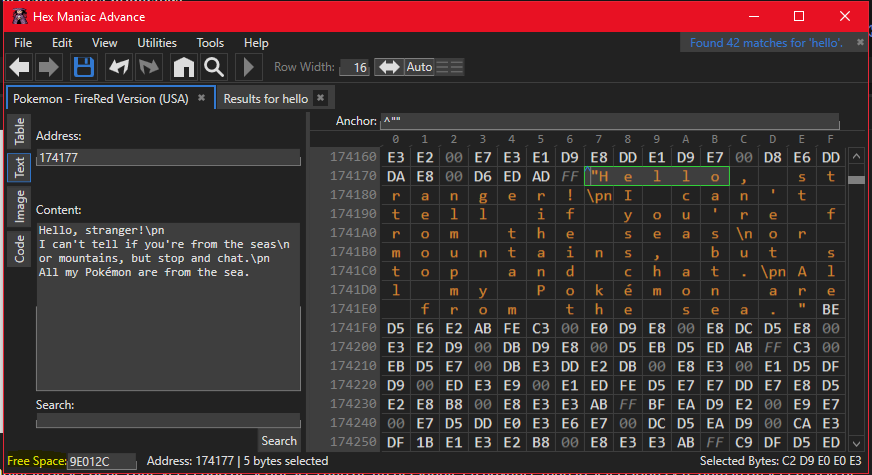Image resolution: width=872 pixels, height=475 pixels.
Task: Click the forward navigation arrow
Action: pos(49,68)
